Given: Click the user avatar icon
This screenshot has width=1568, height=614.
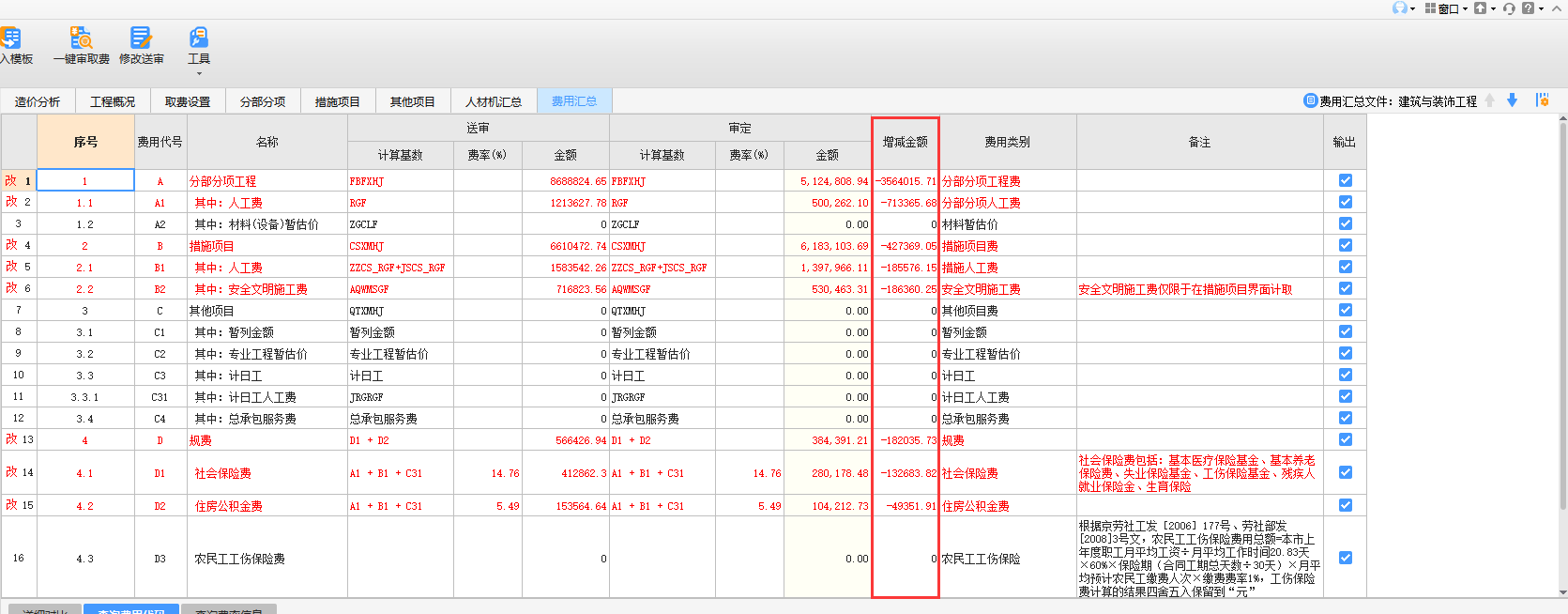Looking at the screenshot, I should pos(1400,8).
